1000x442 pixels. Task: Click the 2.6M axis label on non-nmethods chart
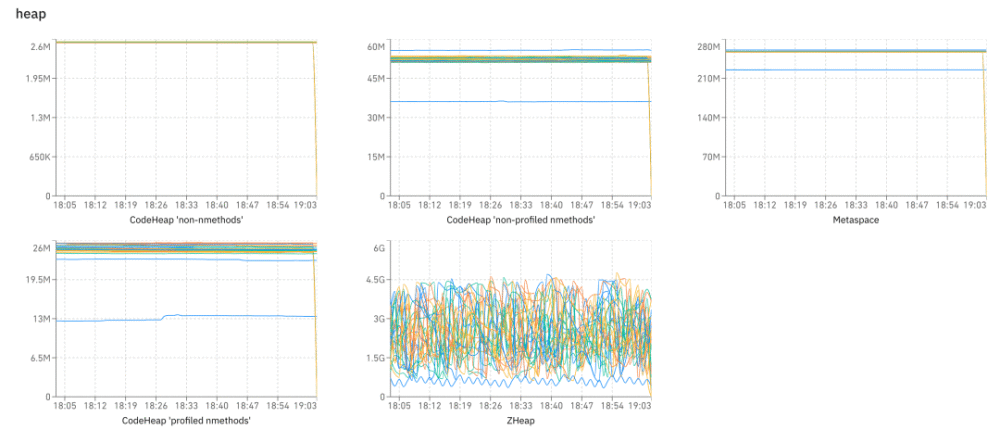pos(40,47)
